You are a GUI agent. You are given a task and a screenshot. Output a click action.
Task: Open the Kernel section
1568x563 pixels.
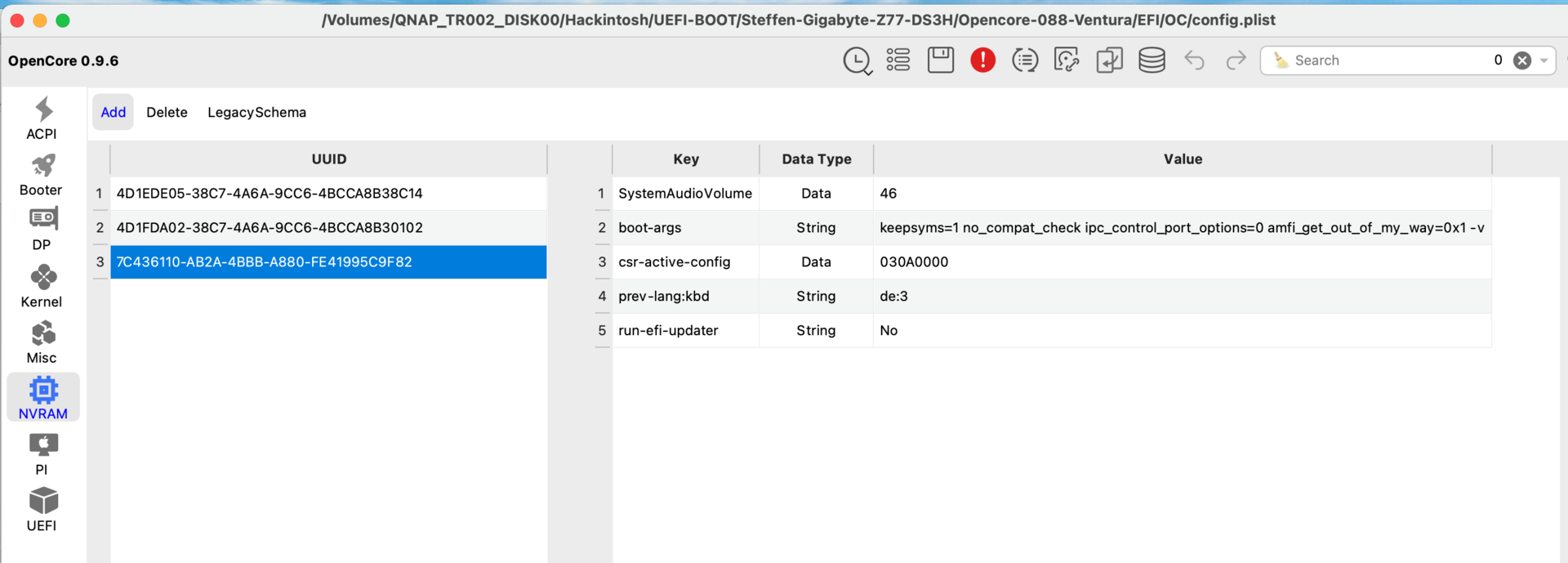42,287
